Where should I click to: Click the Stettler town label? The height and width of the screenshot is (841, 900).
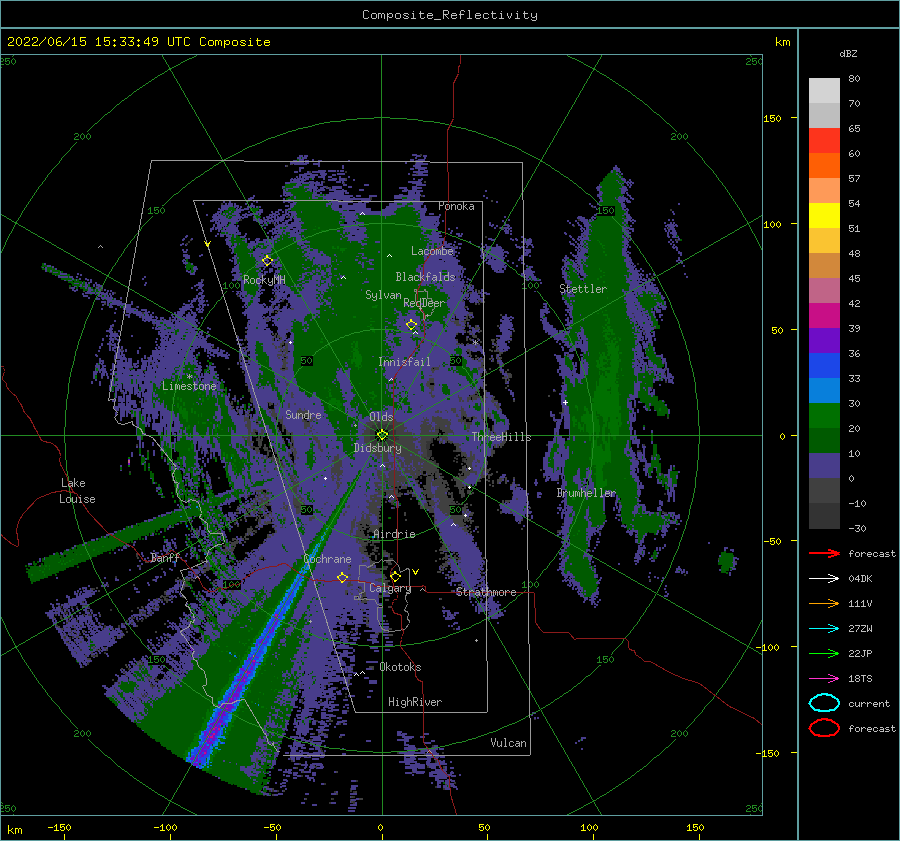[583, 289]
